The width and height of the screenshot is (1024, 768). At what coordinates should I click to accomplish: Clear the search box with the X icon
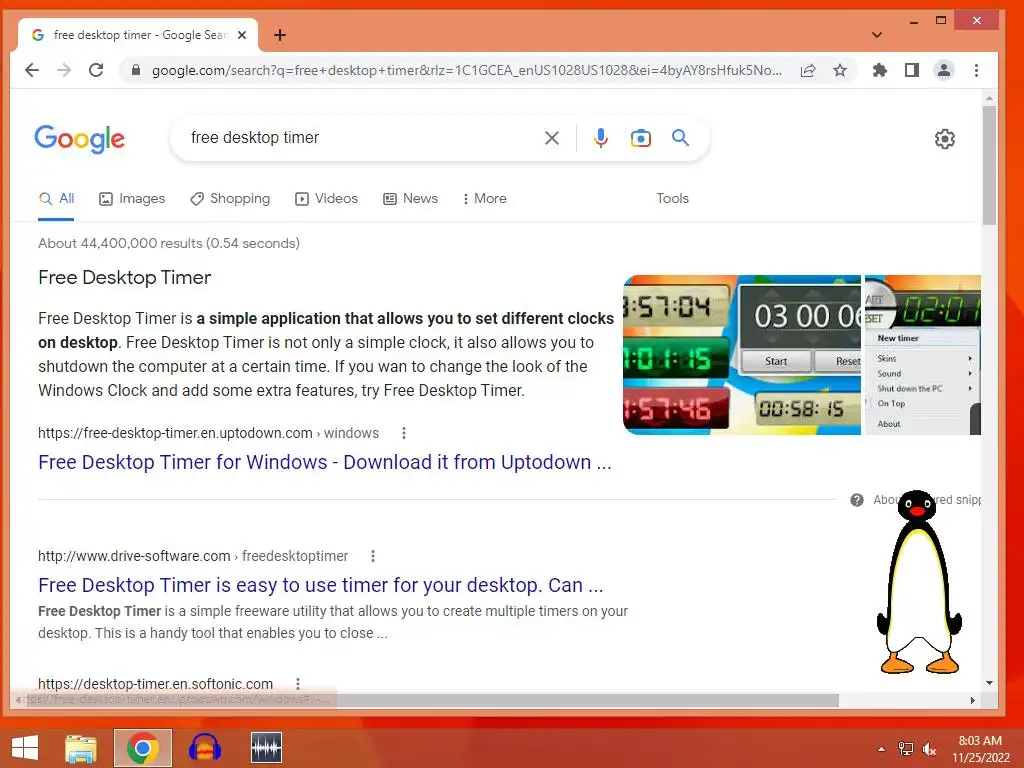(x=552, y=138)
